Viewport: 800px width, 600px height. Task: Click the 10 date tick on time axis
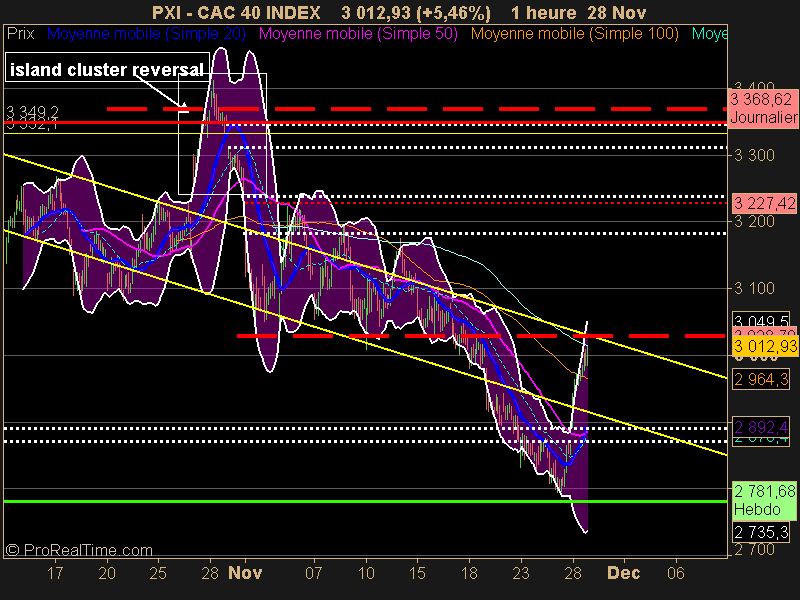point(366,573)
